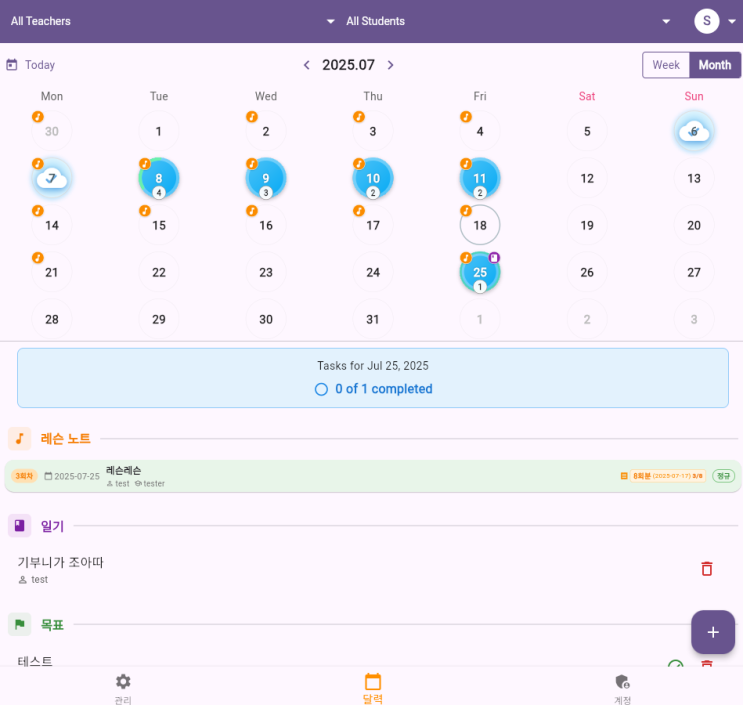Screen dimensions: 743x705
Task: Switch calendar to Week view
Action: pyautogui.click(x=666, y=65)
